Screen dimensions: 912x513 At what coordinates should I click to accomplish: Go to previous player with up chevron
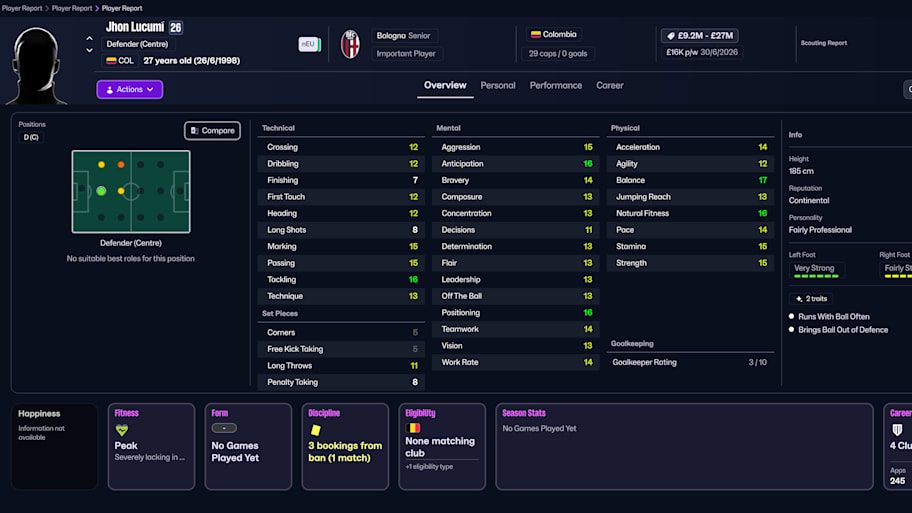point(90,38)
